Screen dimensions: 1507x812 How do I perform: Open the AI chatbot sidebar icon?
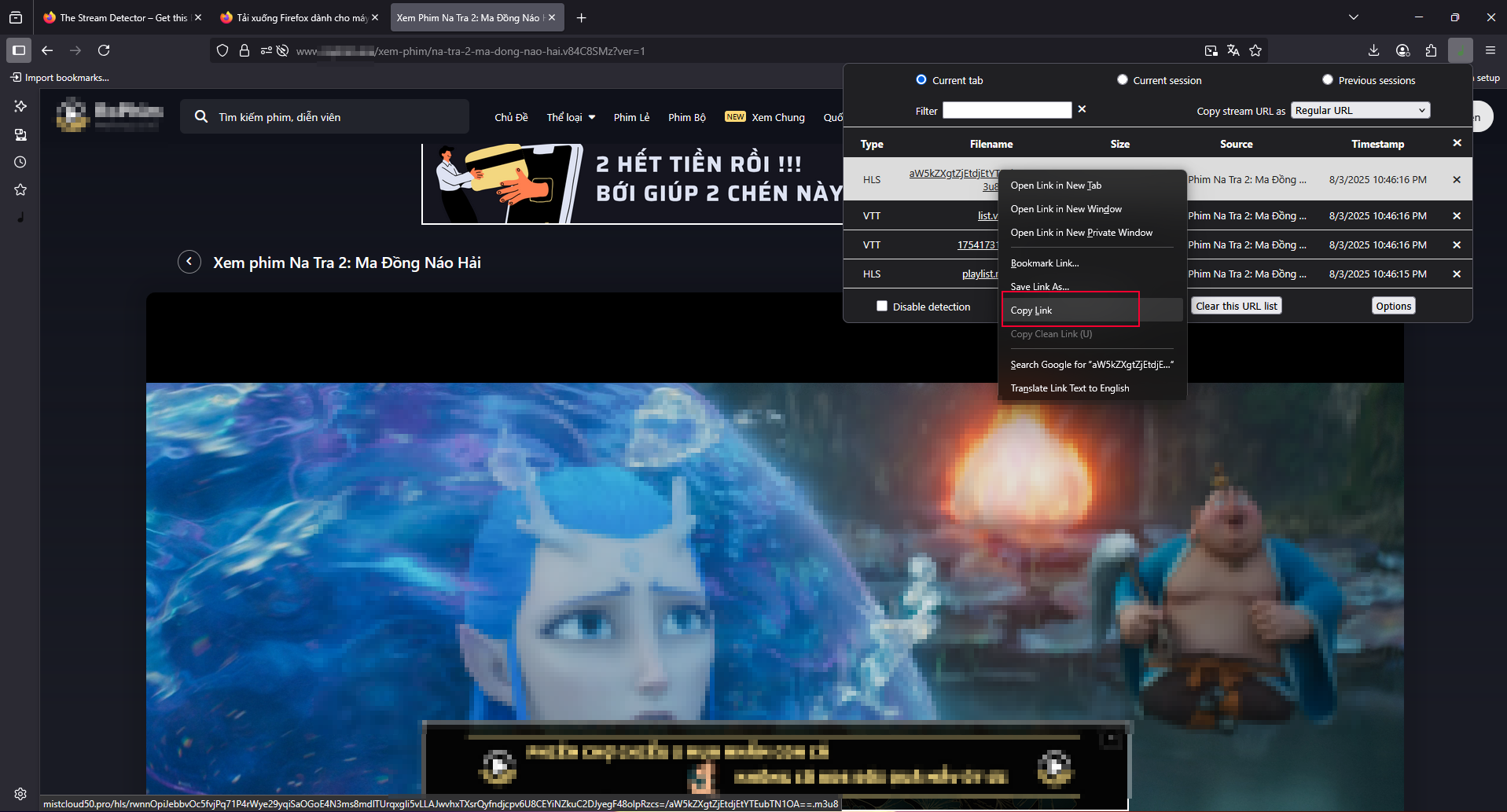20,106
